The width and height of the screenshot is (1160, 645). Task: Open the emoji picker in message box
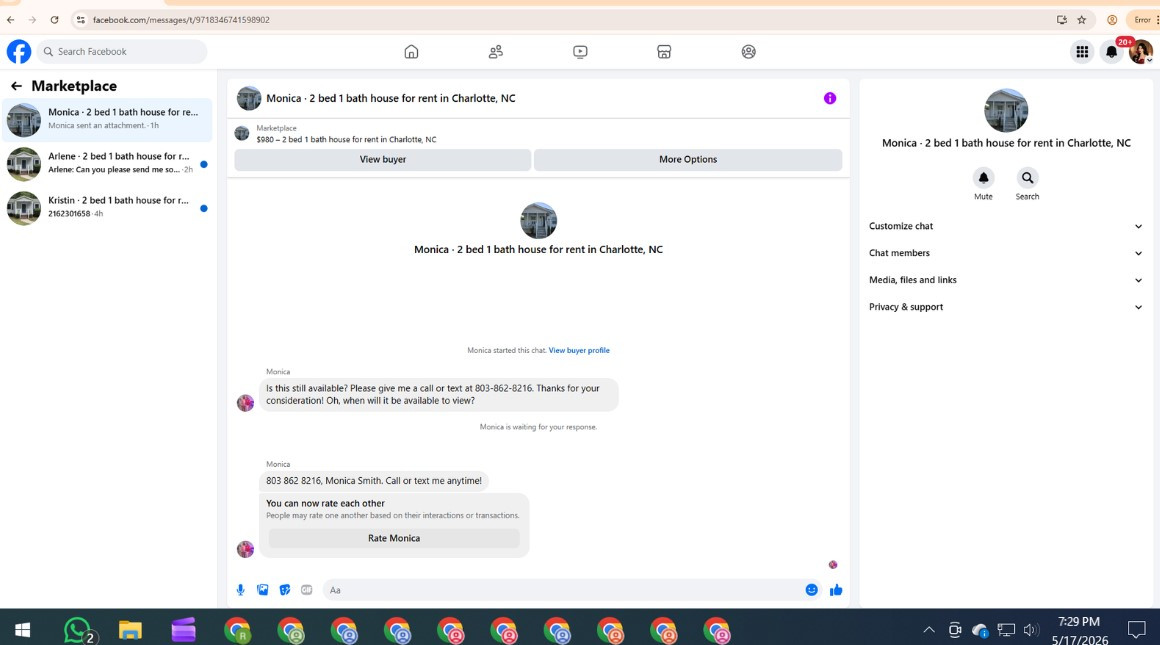[812, 590]
